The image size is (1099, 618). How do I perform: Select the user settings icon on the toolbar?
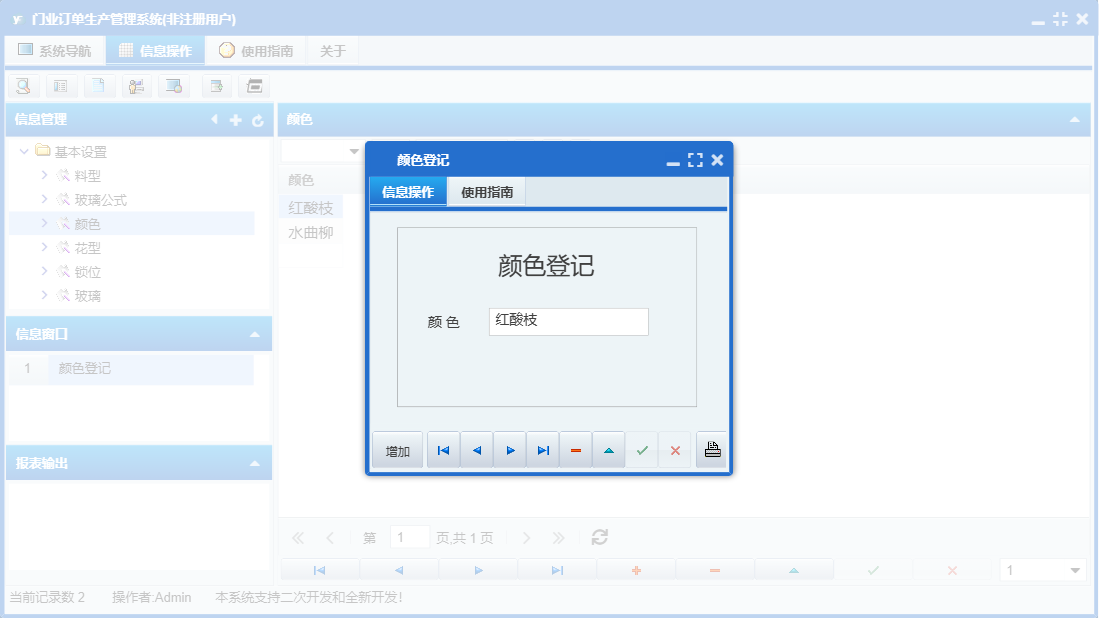click(137, 86)
